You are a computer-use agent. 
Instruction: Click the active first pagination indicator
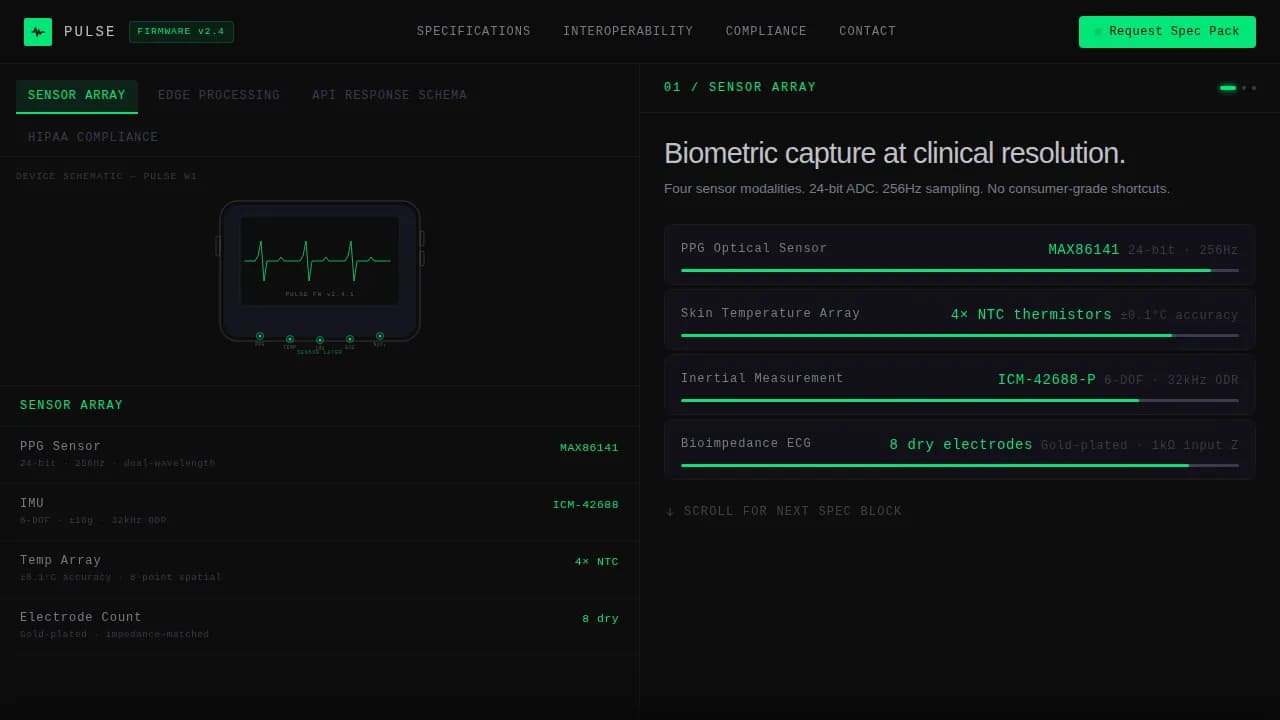click(1228, 88)
